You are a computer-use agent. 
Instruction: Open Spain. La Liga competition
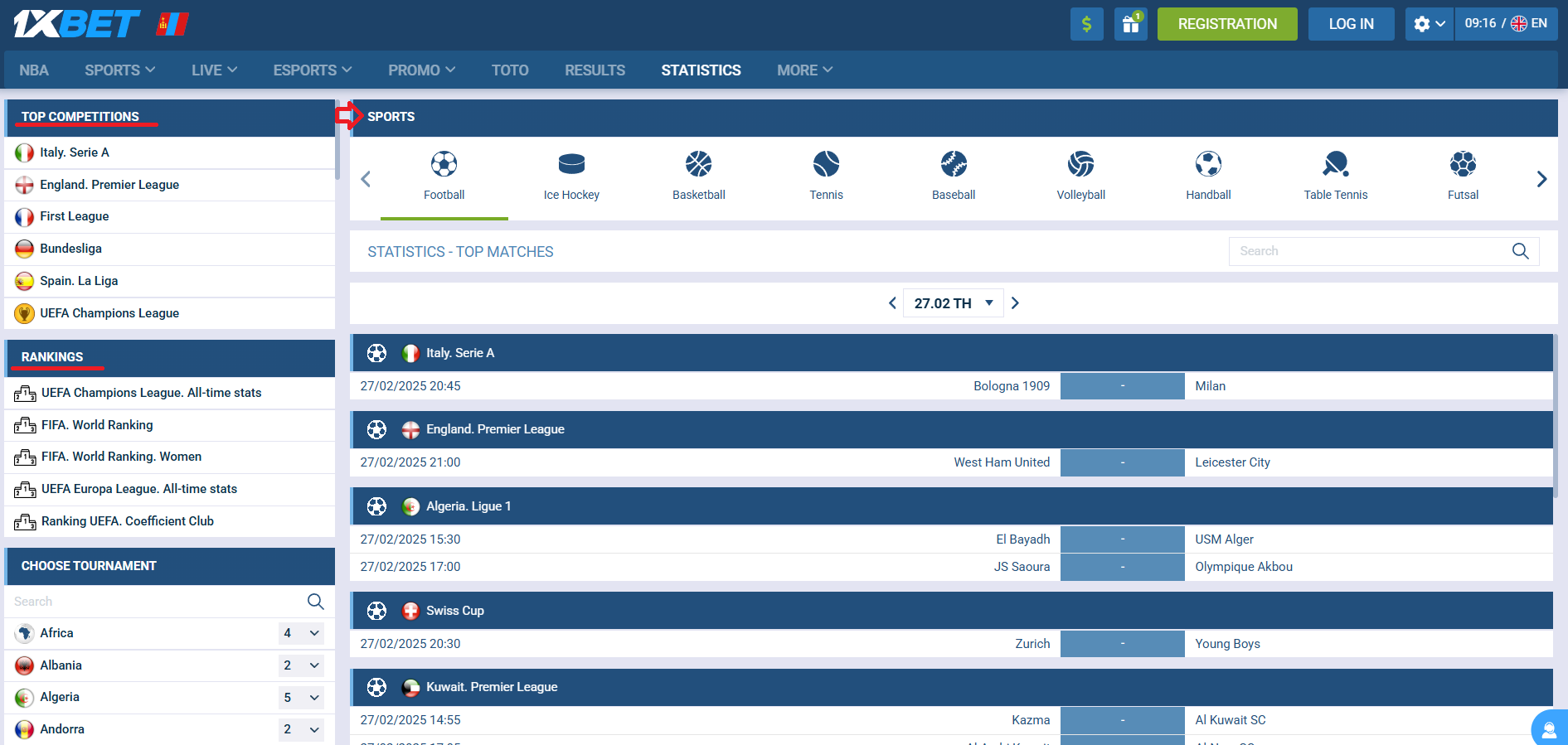(170, 281)
